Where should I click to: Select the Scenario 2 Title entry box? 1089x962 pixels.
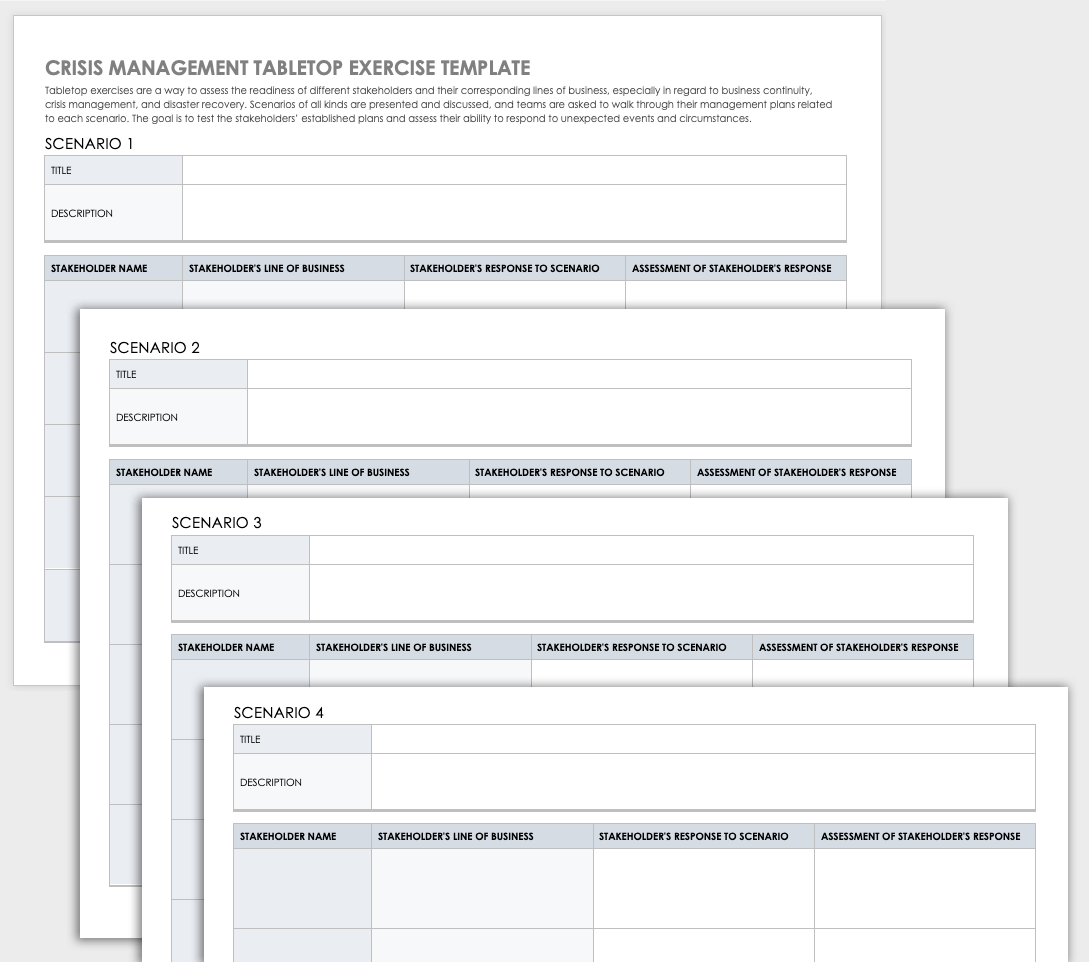point(579,374)
